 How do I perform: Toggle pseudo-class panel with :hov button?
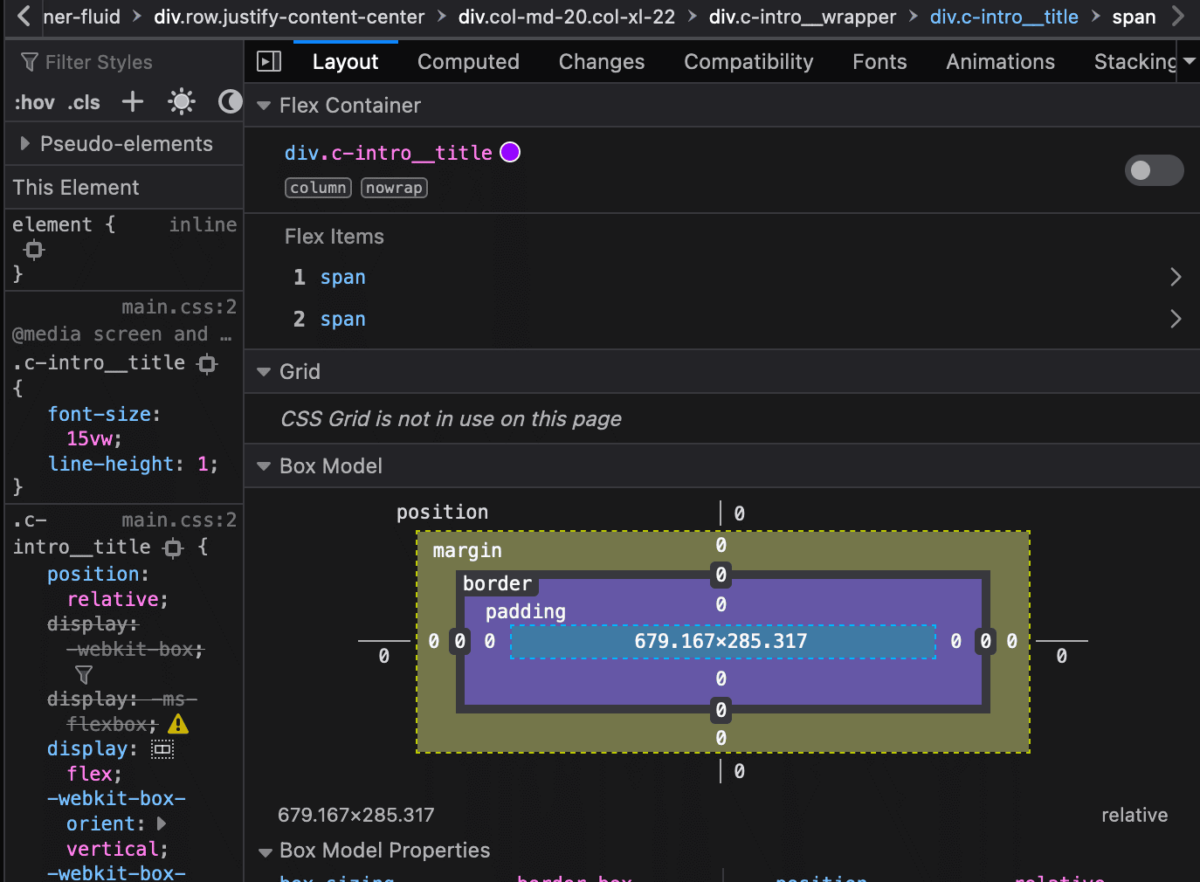click(x=34, y=101)
